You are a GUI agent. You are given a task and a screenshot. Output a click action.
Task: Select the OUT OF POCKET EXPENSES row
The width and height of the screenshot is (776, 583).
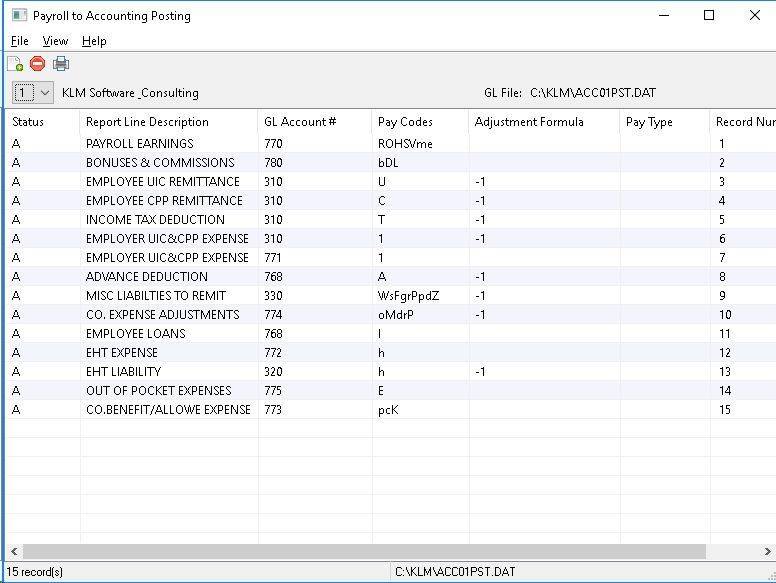[390, 390]
